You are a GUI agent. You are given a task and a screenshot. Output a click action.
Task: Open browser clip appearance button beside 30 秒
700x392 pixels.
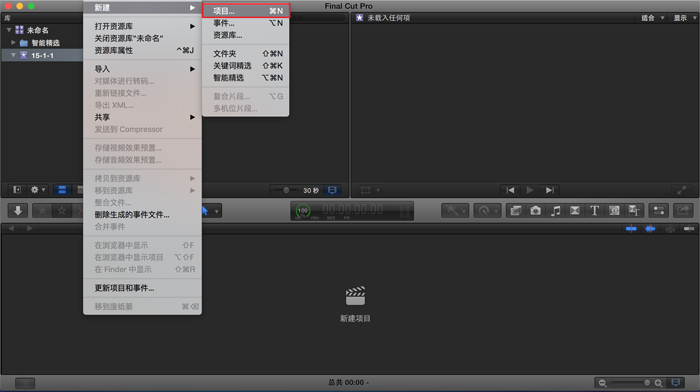click(332, 190)
